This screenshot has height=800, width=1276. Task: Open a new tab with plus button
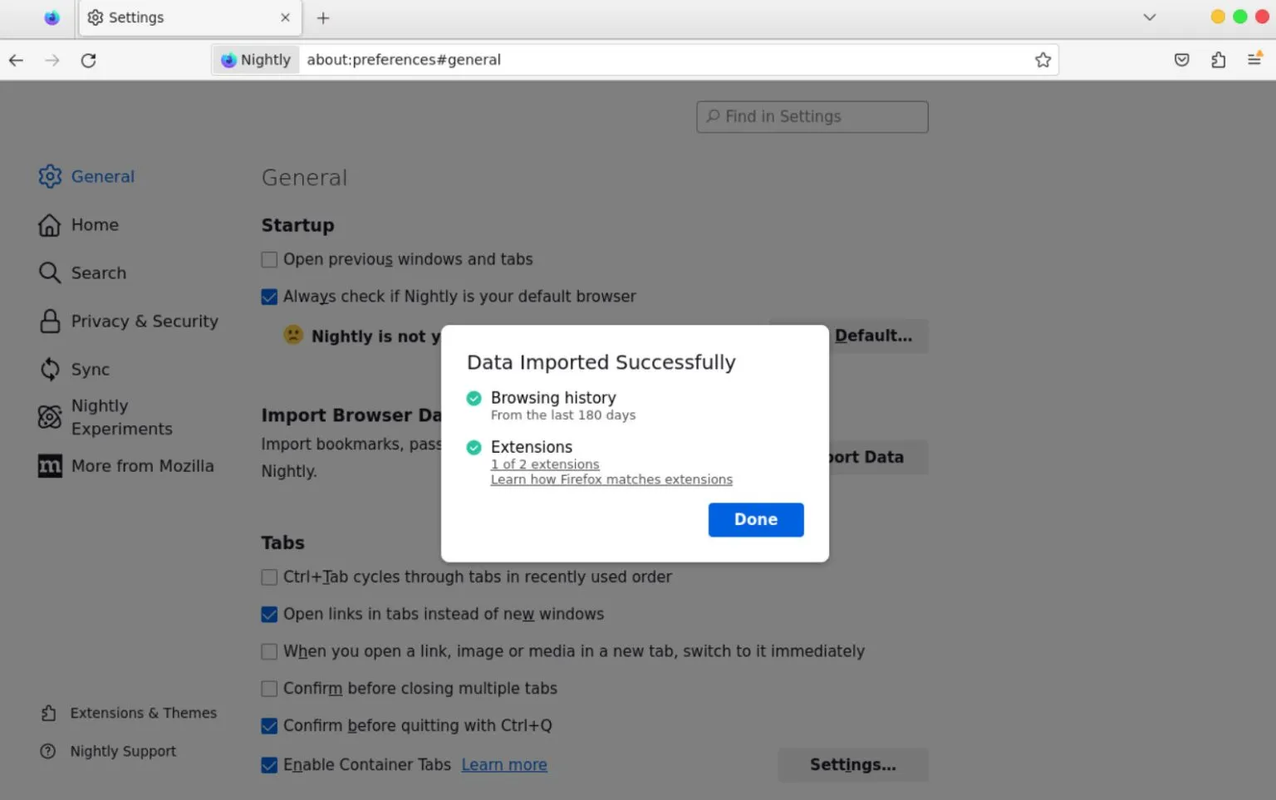323,18
